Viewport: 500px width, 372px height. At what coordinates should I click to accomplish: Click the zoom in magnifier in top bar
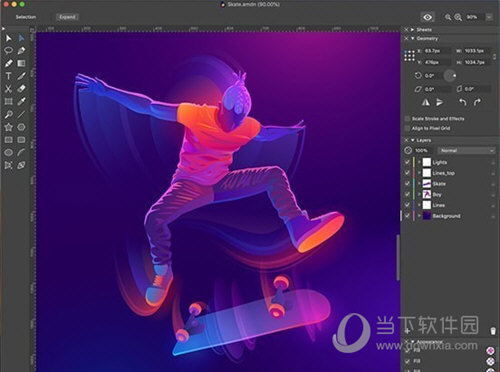click(x=458, y=17)
